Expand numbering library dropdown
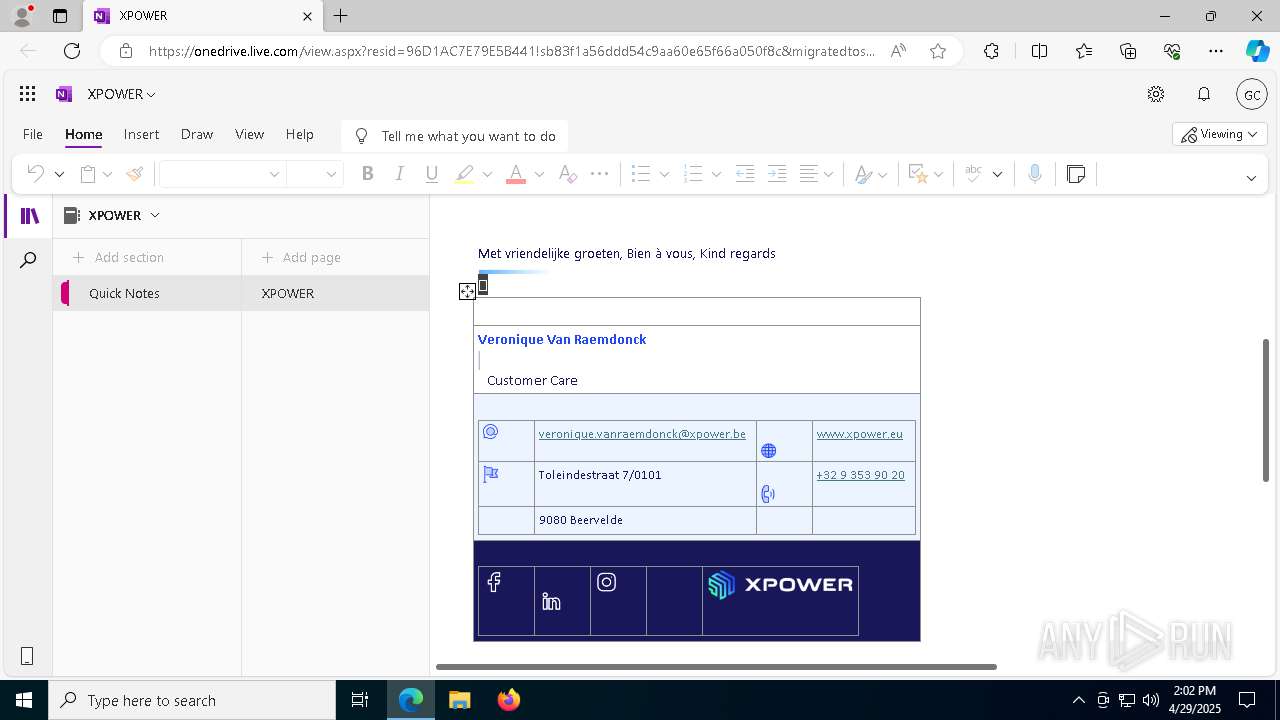This screenshot has height=720, width=1280. pos(716,174)
